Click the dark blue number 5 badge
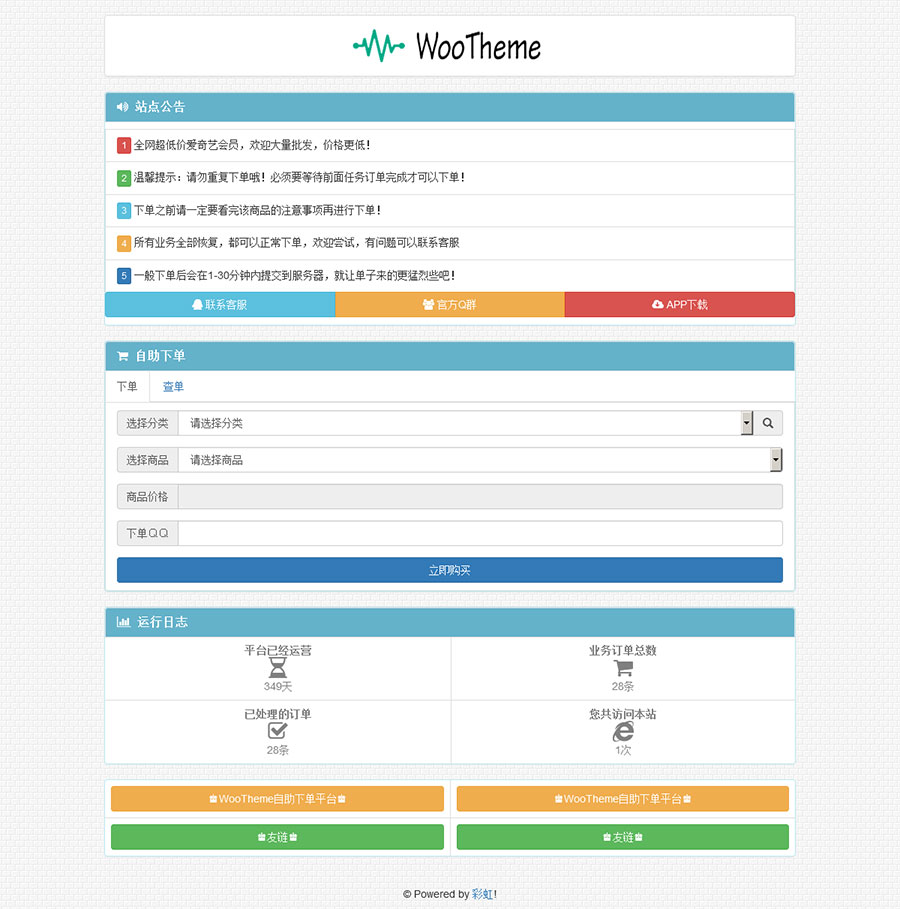Image resolution: width=900 pixels, height=909 pixels. click(124, 276)
